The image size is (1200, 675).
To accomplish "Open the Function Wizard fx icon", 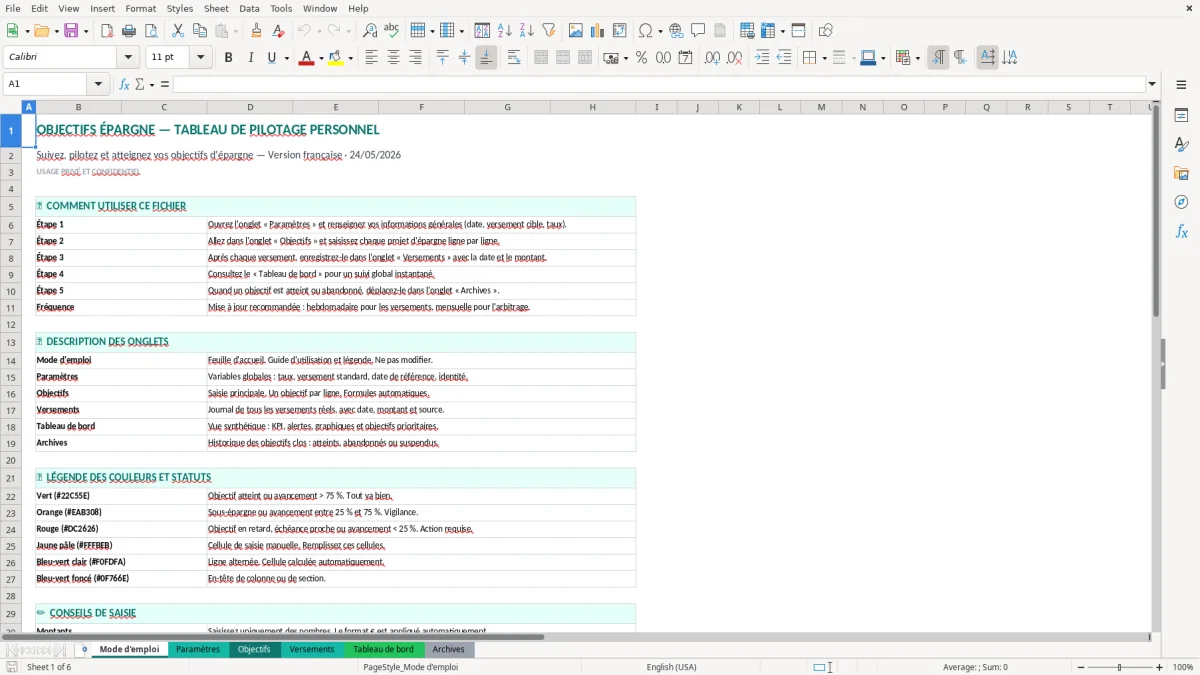I will pyautogui.click(x=125, y=84).
